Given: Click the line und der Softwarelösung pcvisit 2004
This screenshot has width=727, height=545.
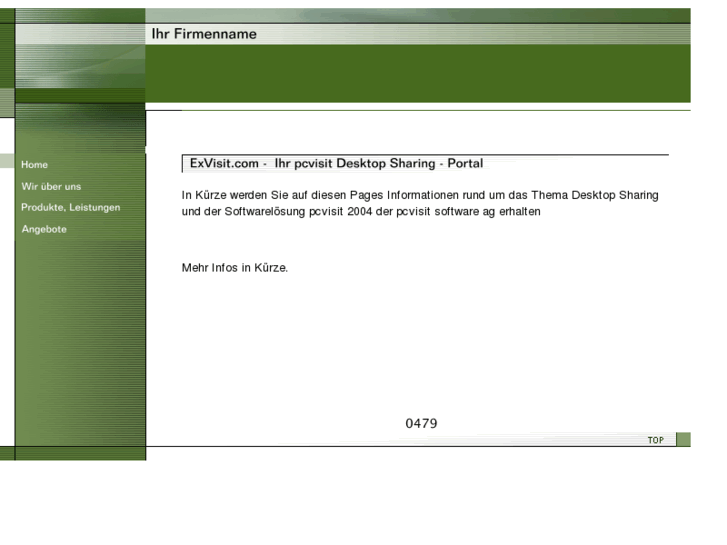Looking at the screenshot, I should (x=361, y=212).
